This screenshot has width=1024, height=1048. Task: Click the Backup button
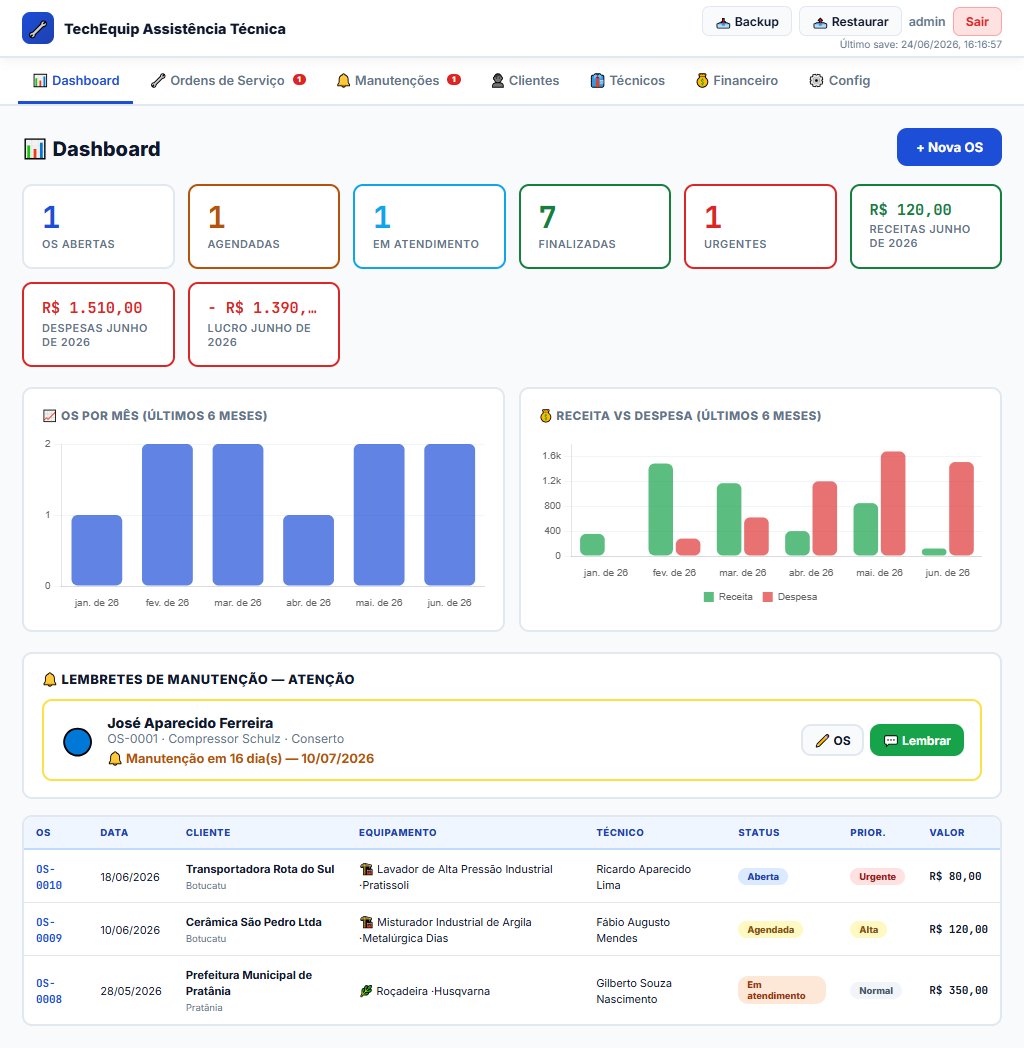747,21
